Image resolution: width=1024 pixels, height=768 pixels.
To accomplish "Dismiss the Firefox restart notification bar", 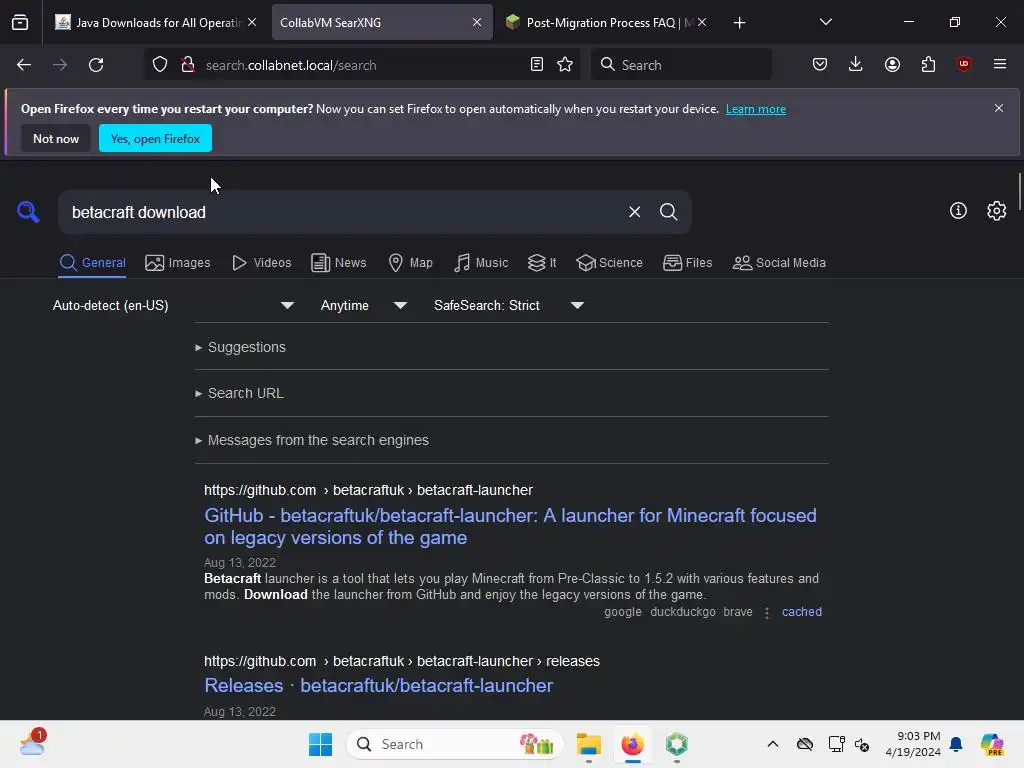I will (x=999, y=108).
